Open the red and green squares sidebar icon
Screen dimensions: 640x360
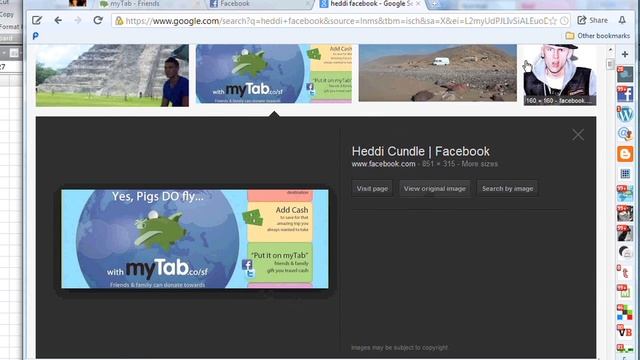tap(624, 312)
